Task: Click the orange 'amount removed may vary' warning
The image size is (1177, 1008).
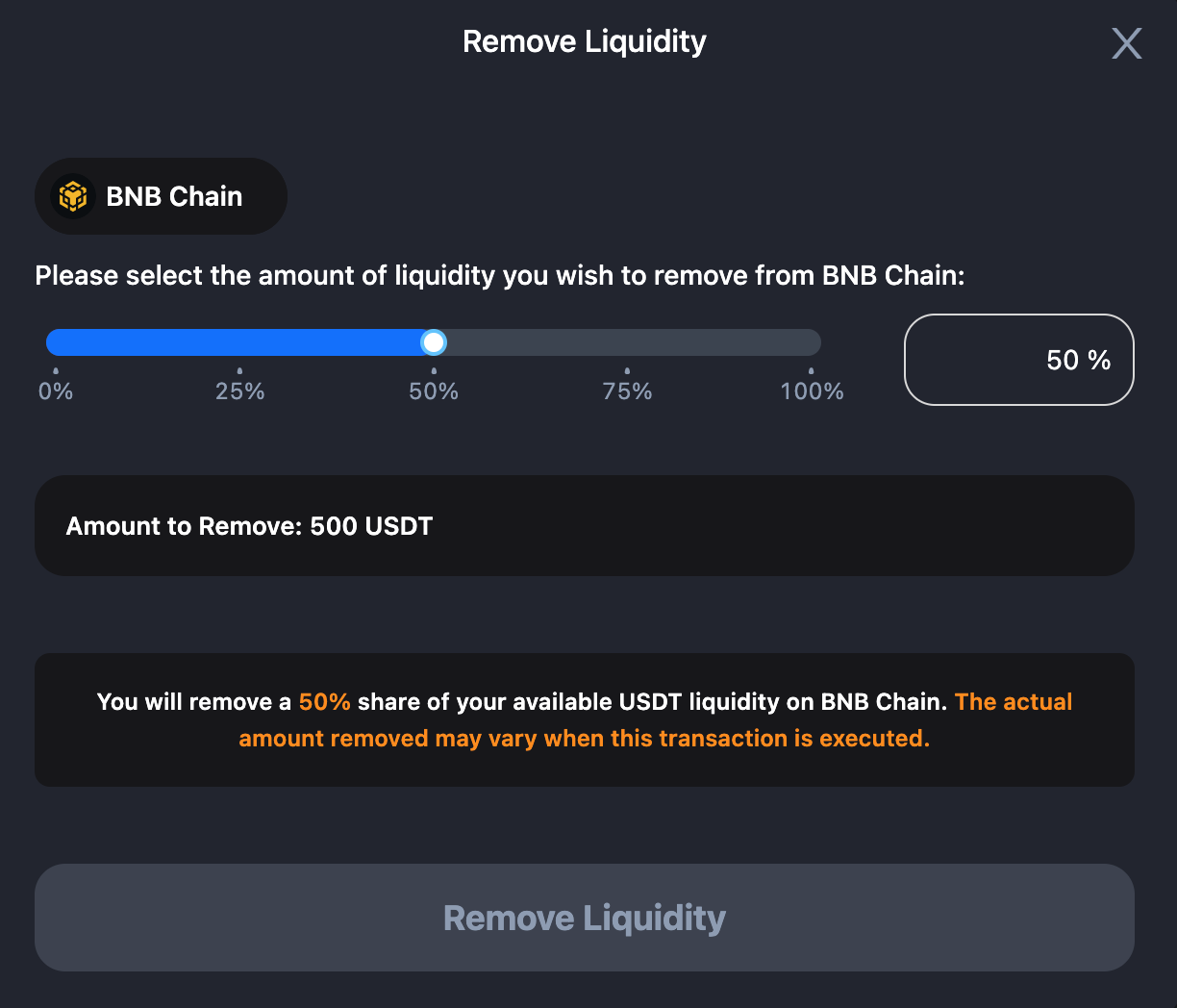Action: 584,739
